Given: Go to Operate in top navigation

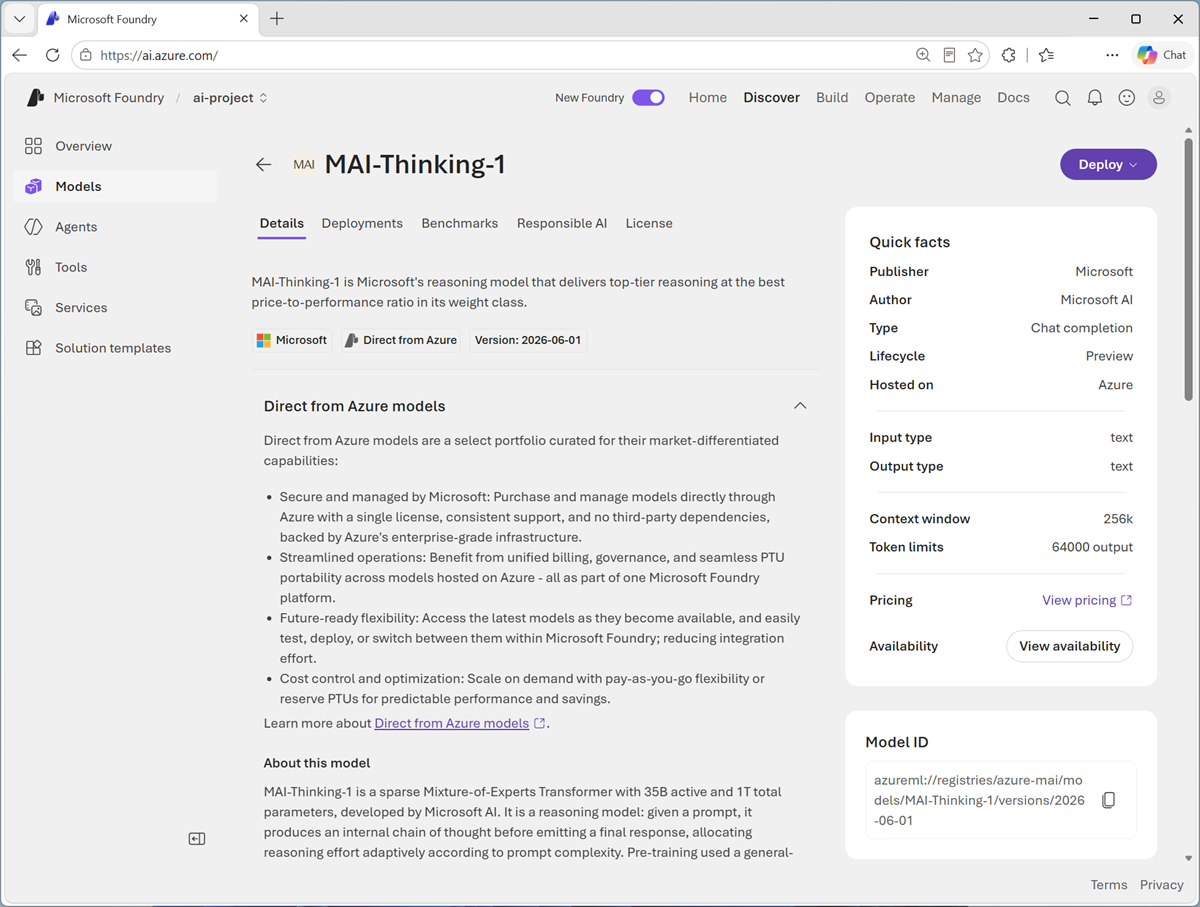Looking at the screenshot, I should [890, 98].
